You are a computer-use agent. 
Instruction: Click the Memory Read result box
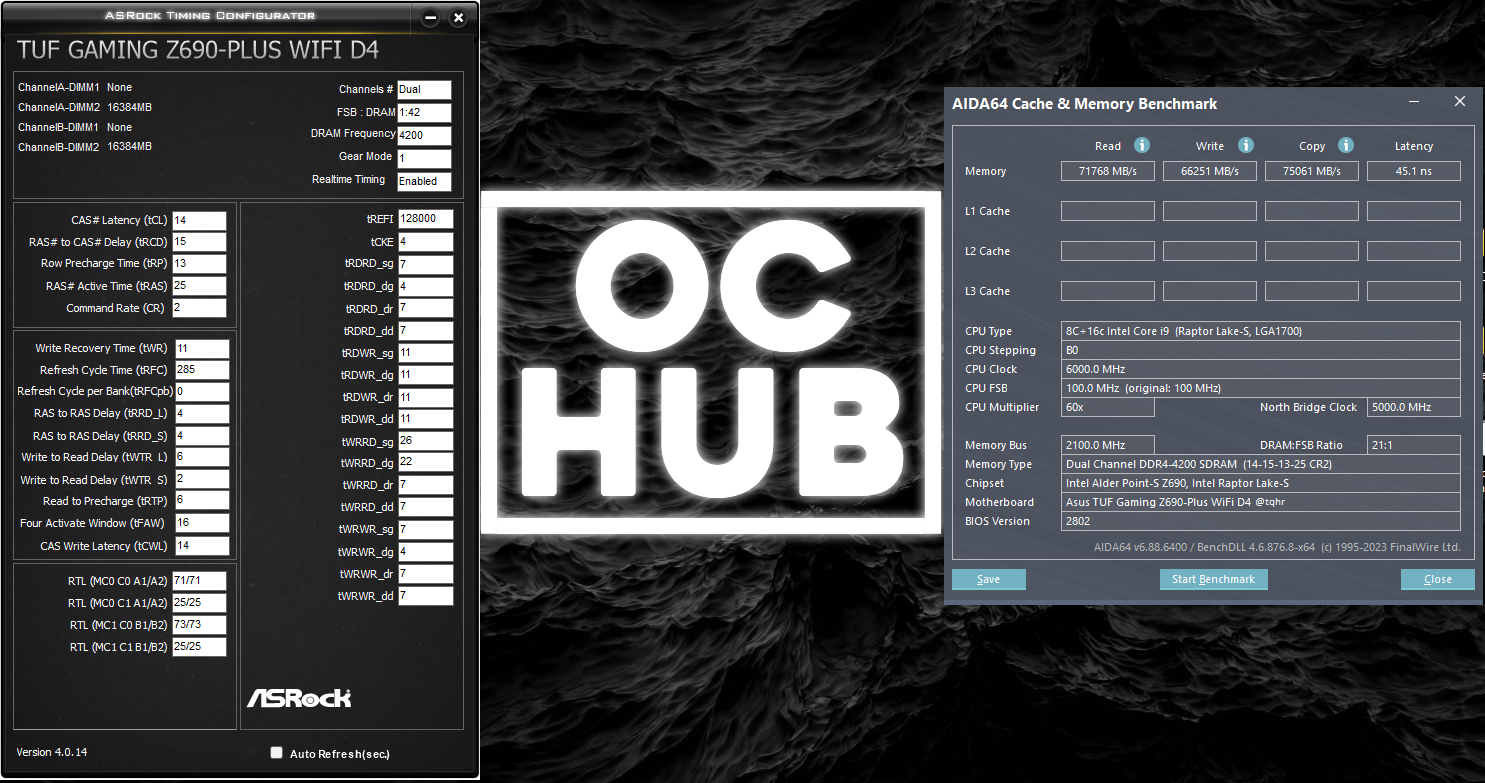coord(1107,171)
